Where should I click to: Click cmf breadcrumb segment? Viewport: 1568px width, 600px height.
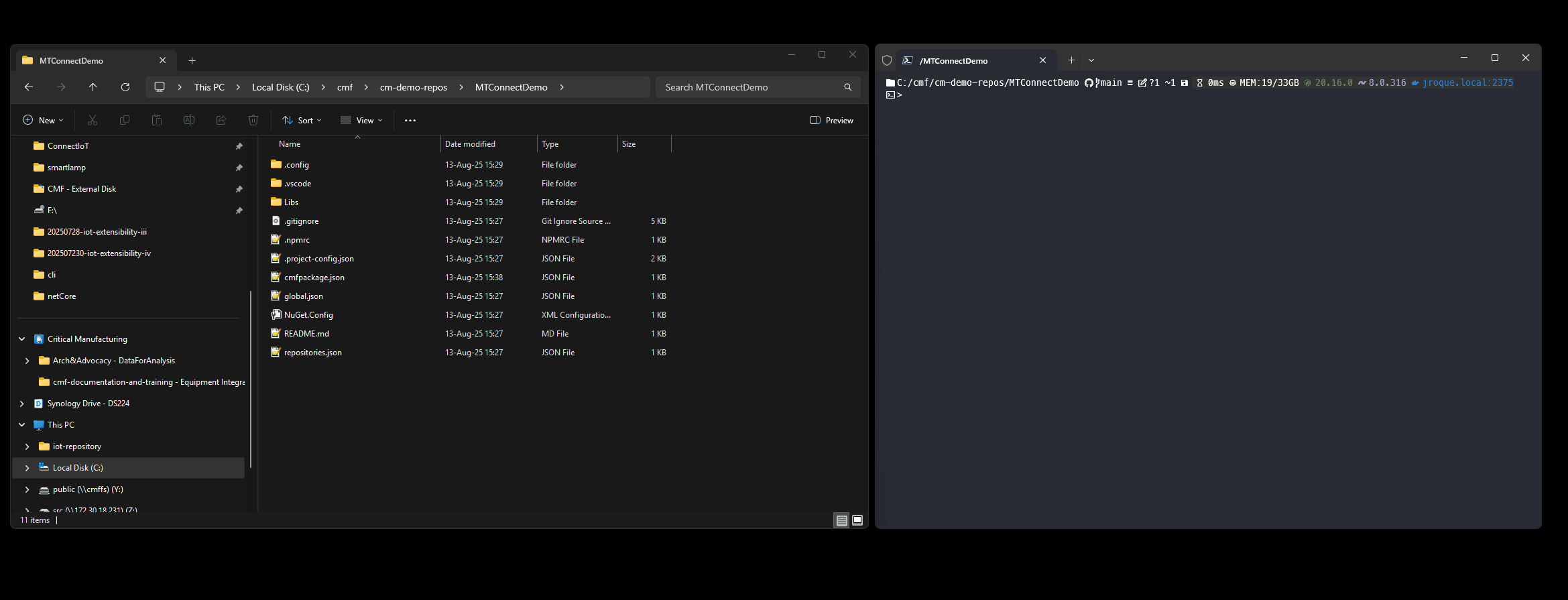(x=345, y=87)
